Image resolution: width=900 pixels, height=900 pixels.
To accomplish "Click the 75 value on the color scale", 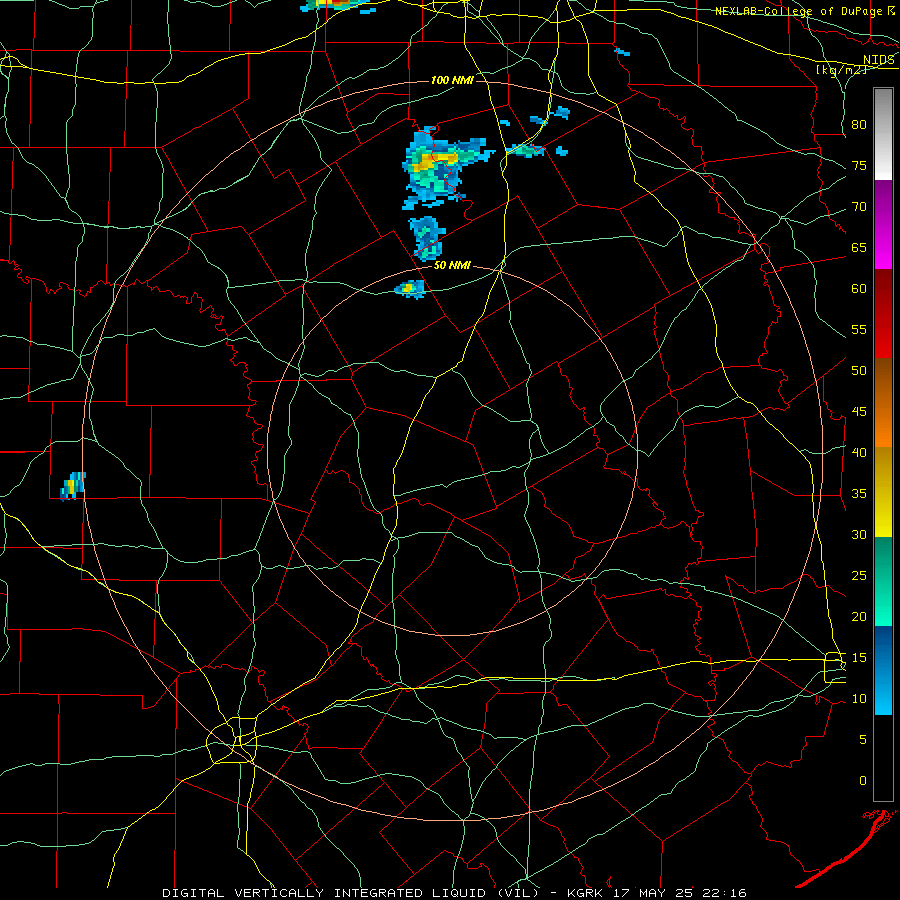I will coord(859,166).
